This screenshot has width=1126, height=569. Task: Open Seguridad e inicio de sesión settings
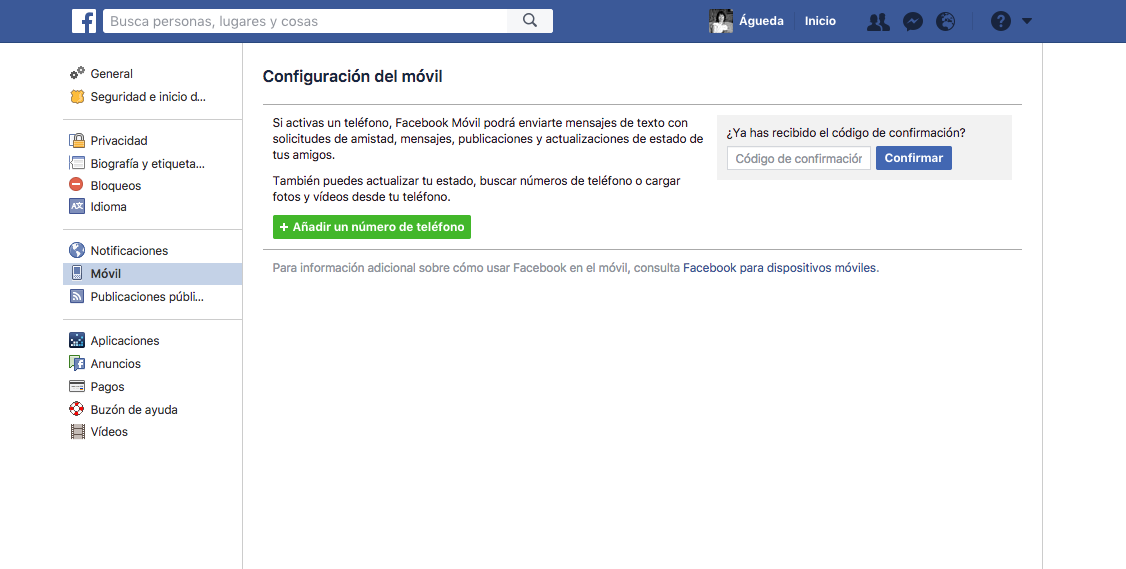(148, 96)
